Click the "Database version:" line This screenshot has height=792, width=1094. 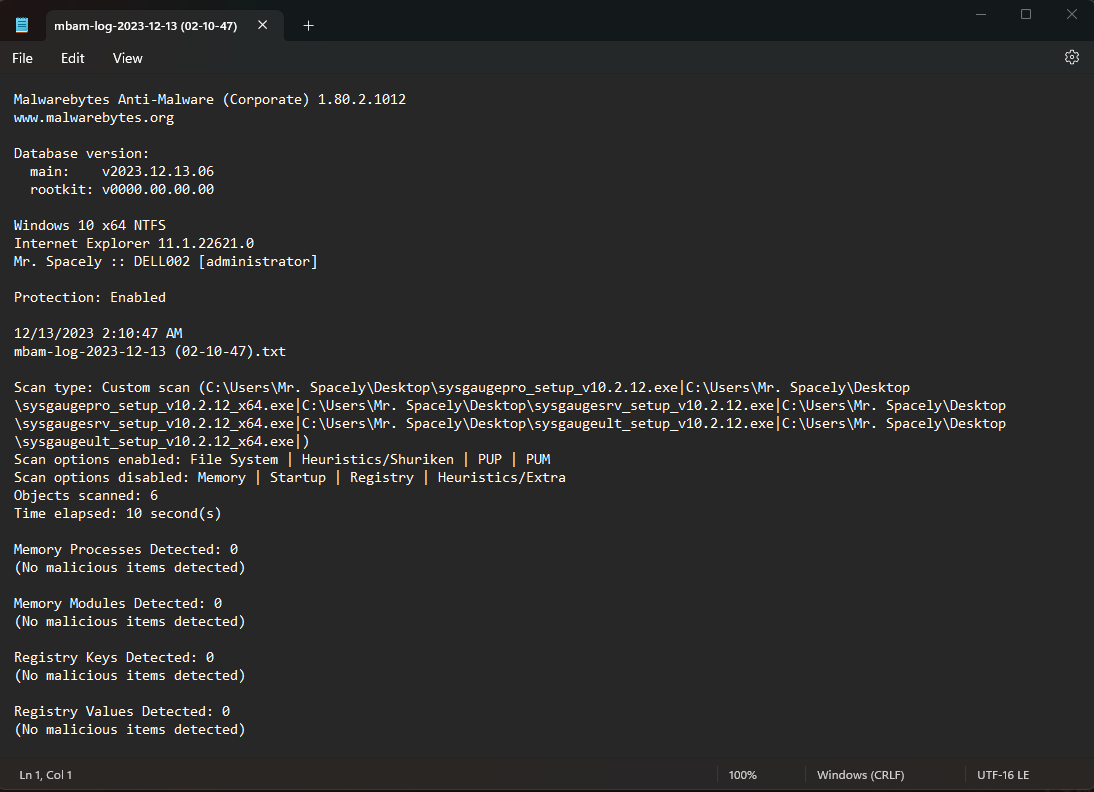(82, 154)
